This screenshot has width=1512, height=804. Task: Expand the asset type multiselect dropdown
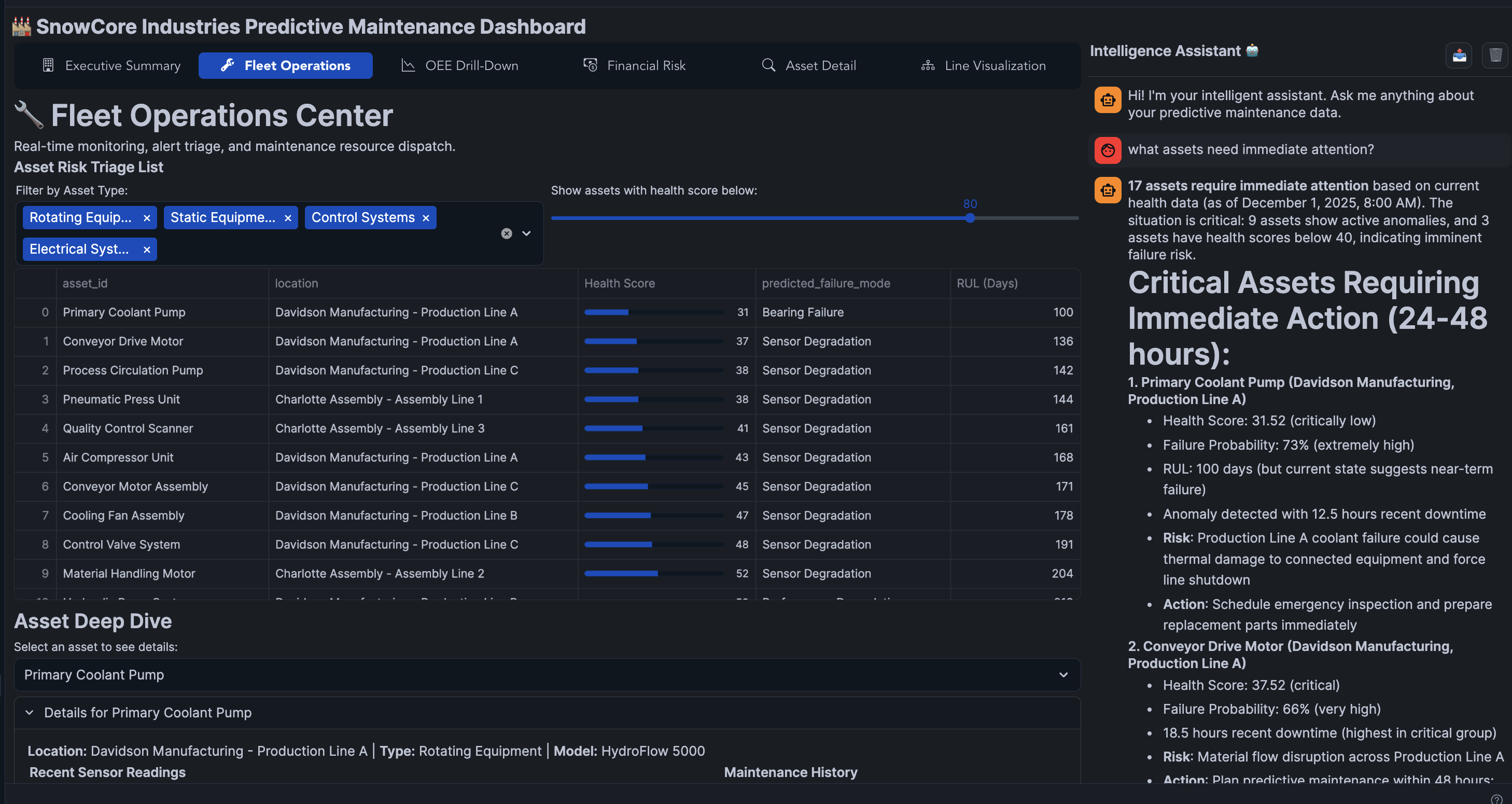click(526, 234)
